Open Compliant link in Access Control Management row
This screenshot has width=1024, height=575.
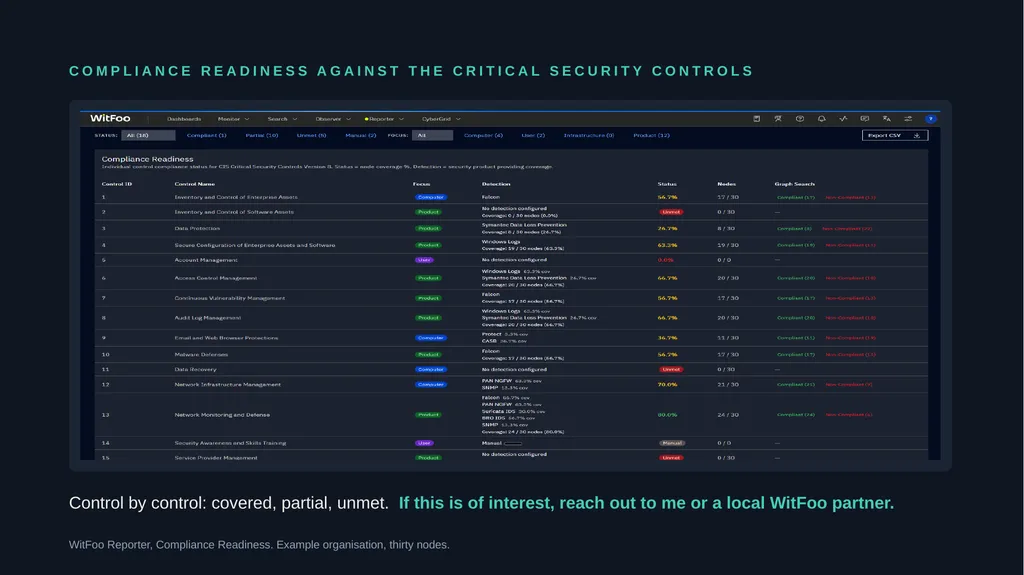(x=795, y=278)
